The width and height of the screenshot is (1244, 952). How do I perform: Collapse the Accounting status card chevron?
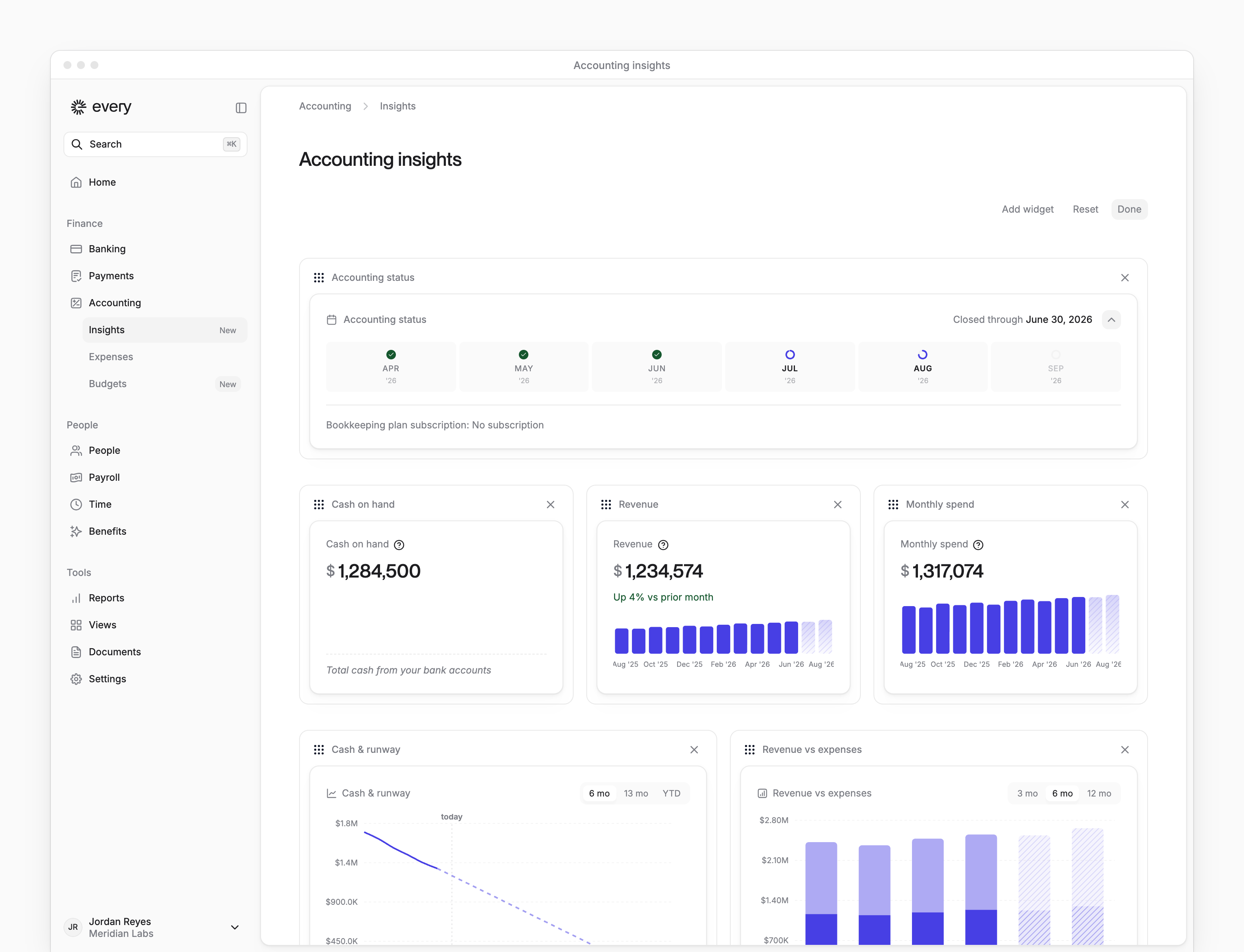[x=1112, y=320]
